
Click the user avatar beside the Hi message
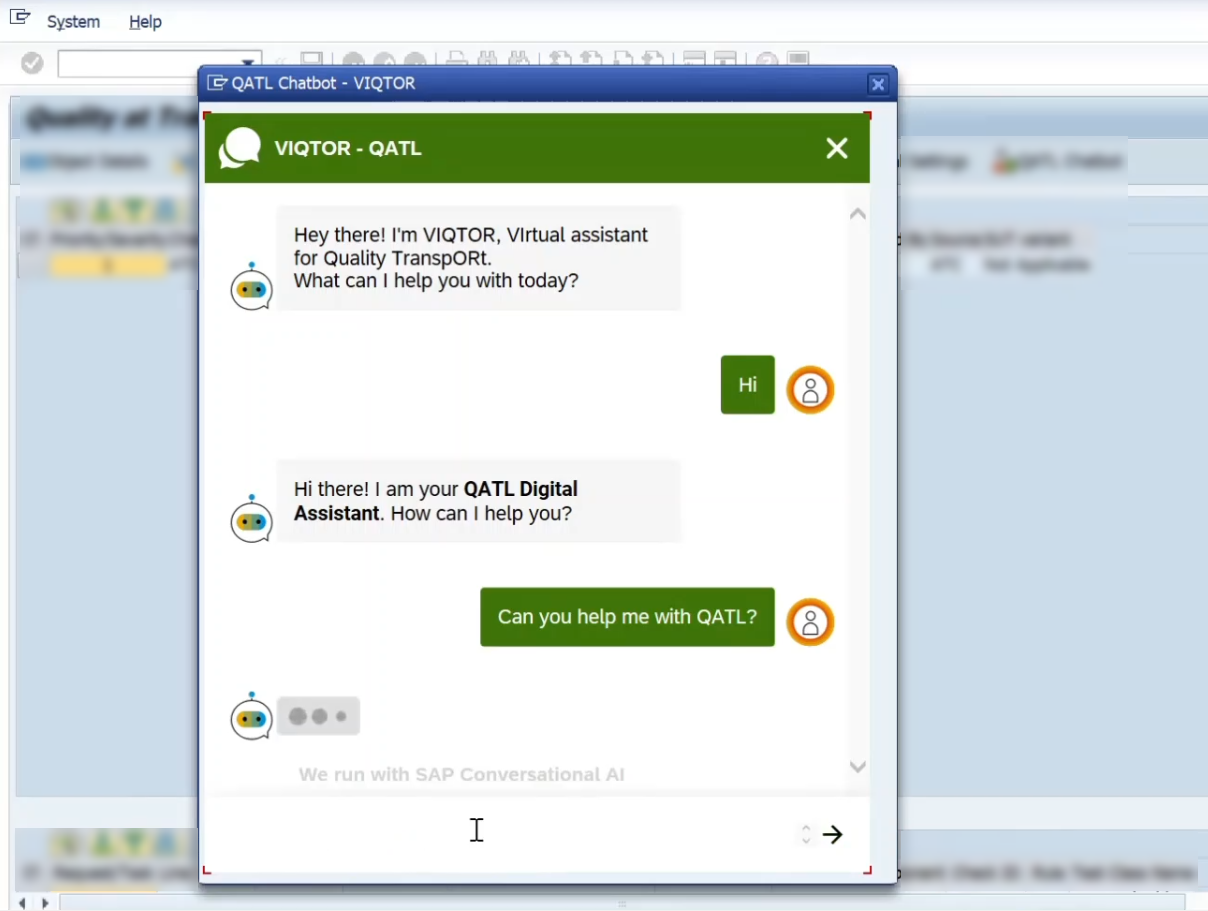click(810, 389)
